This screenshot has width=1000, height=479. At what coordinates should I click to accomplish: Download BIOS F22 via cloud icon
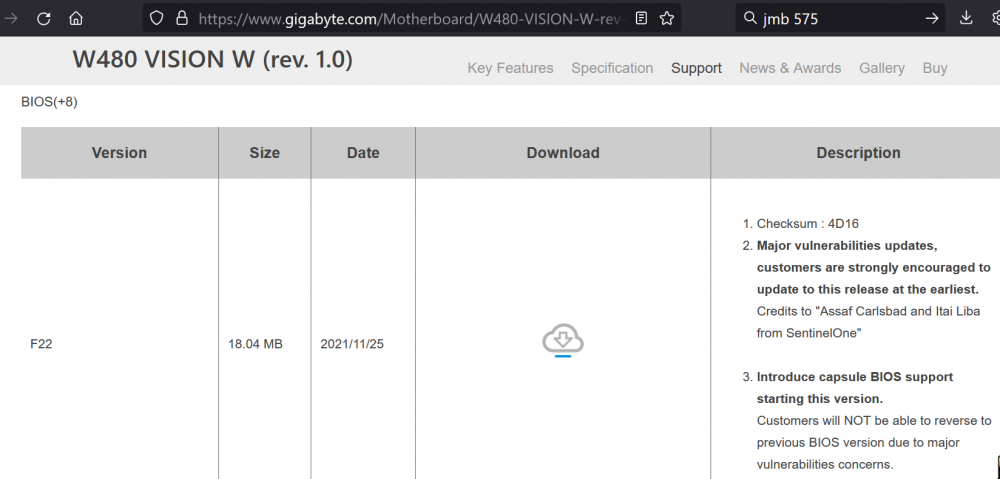coord(562,340)
